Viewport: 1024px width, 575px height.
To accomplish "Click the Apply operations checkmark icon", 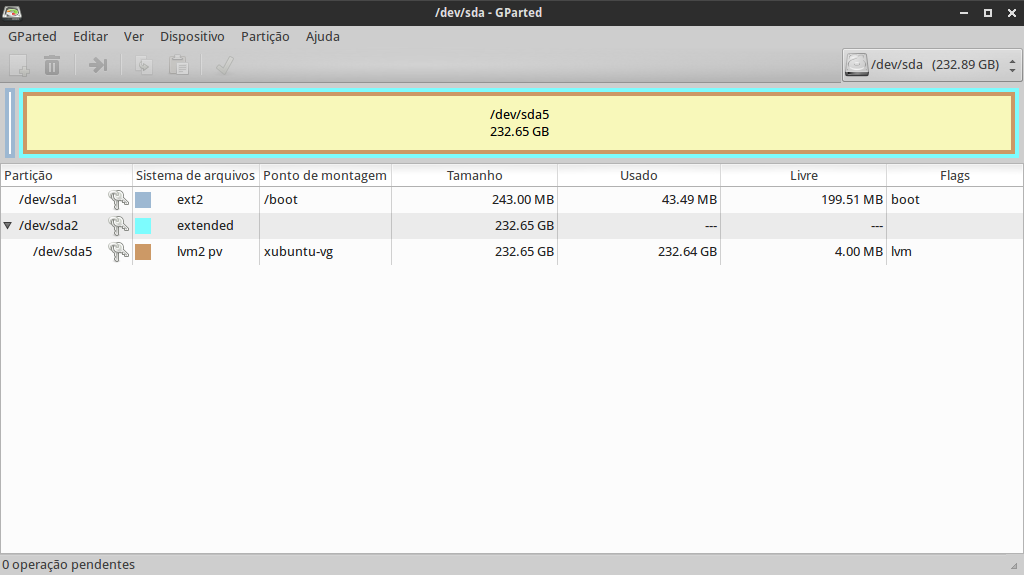I will click(225, 65).
